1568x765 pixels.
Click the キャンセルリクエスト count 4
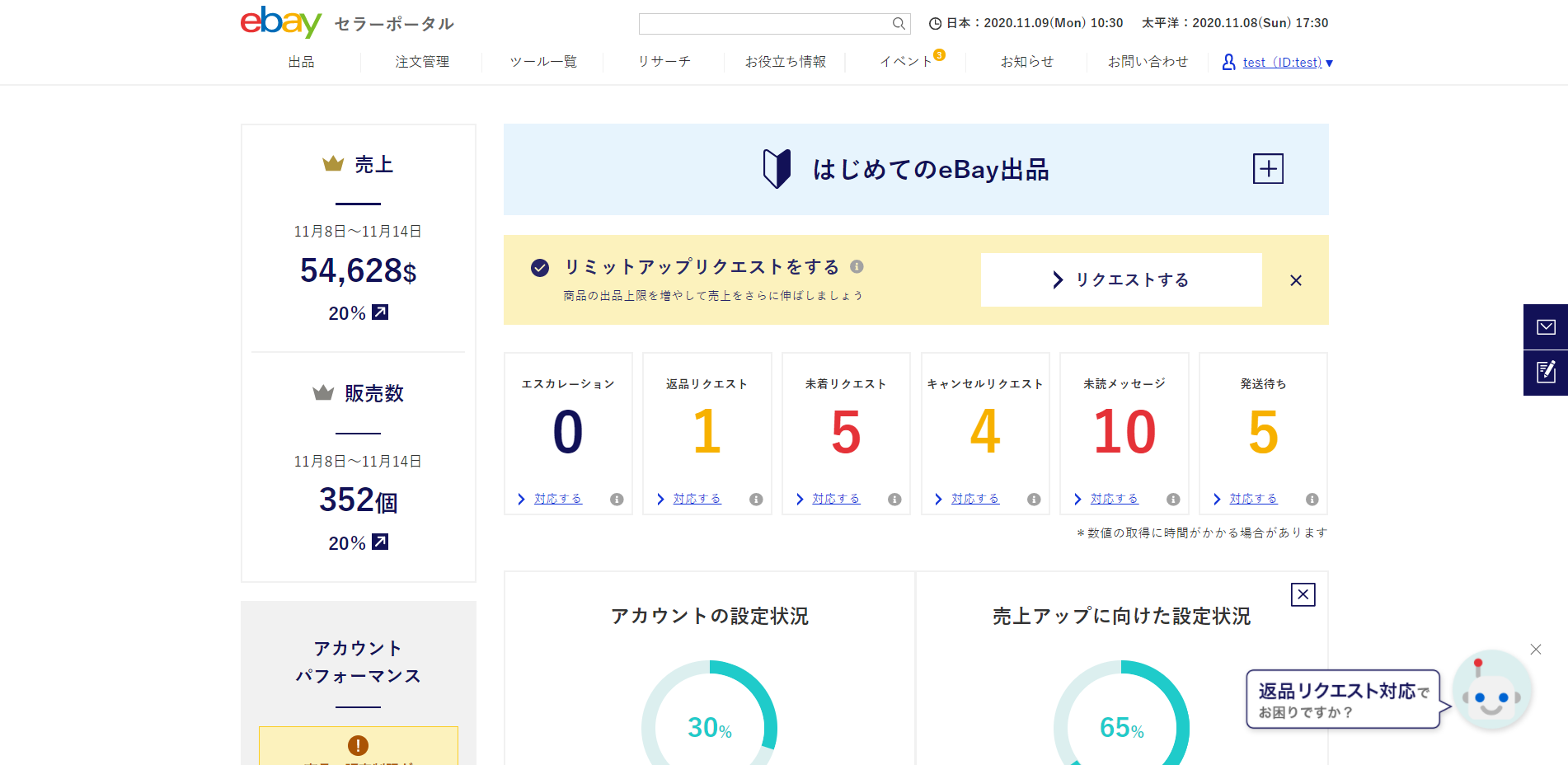click(x=985, y=432)
